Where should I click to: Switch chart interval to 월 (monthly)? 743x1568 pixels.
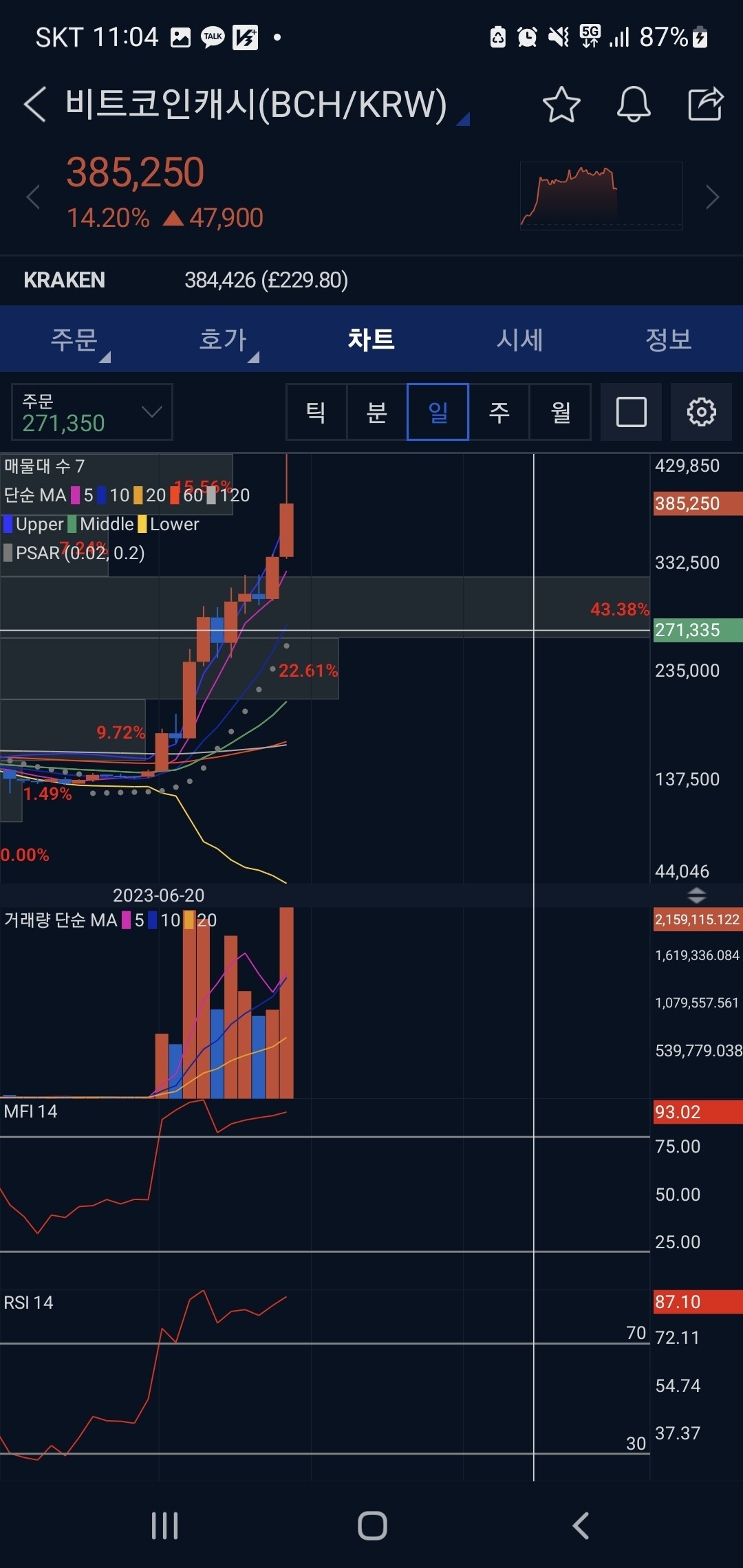560,412
